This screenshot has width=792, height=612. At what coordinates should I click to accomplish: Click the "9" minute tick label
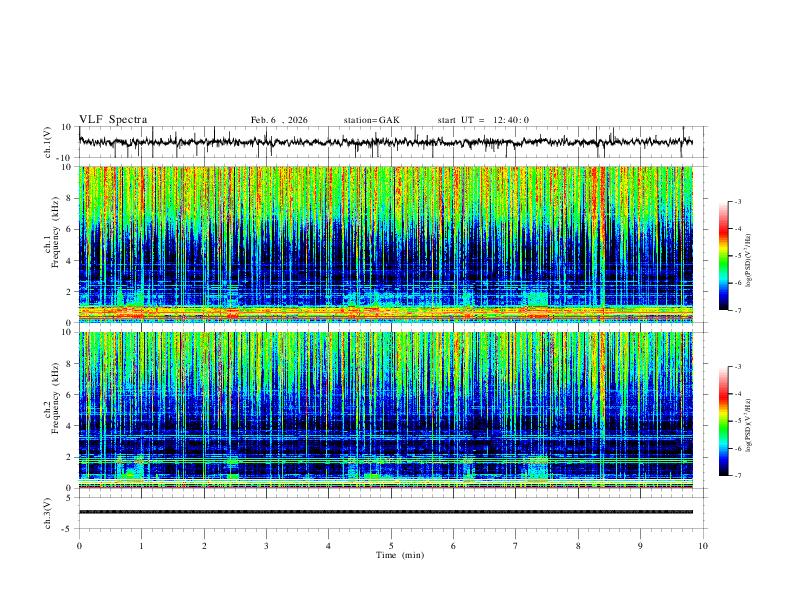(x=640, y=546)
